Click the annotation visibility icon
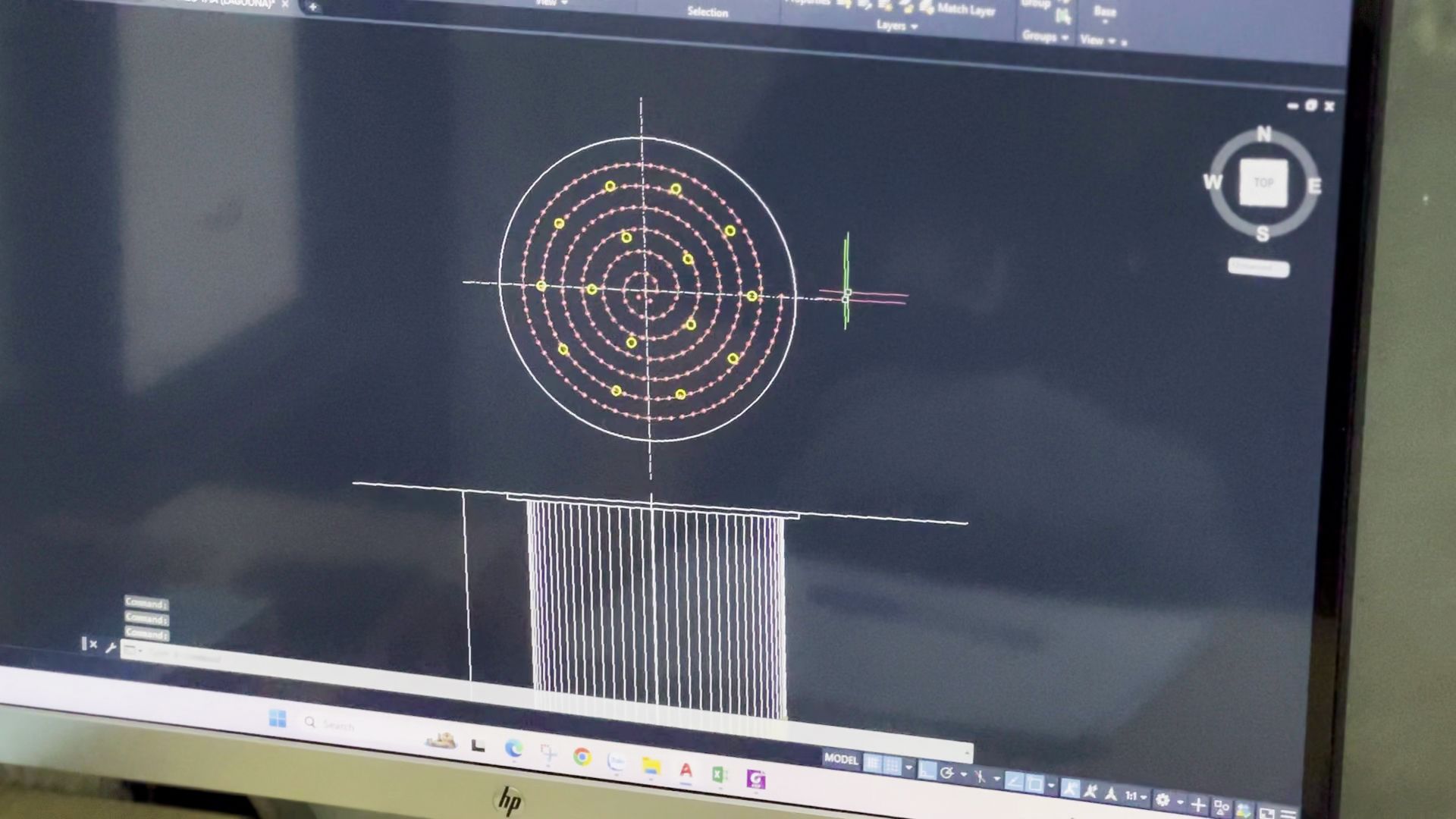Screen dimensions: 1456x819 (1070, 787)
